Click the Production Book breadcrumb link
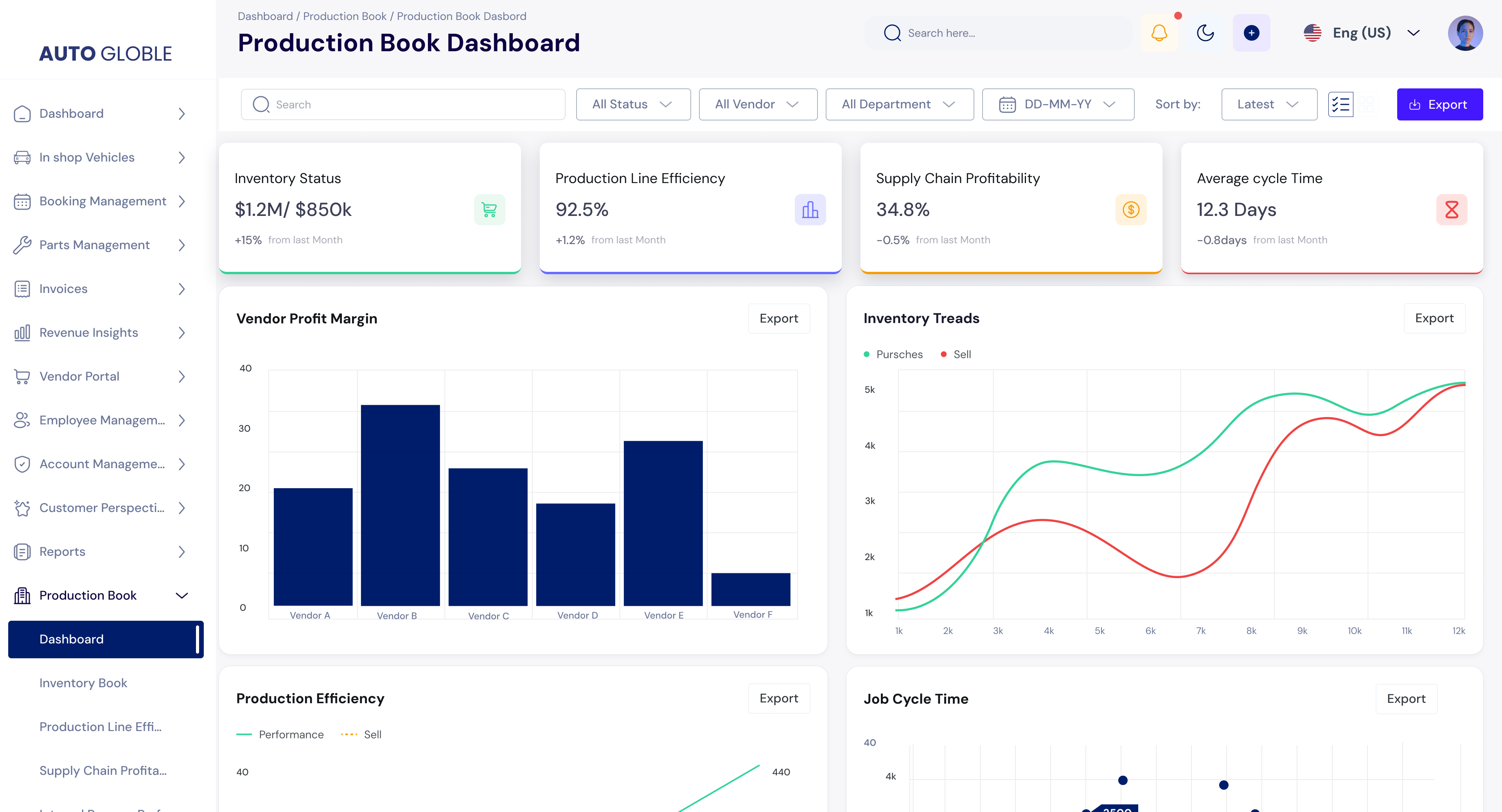This screenshot has height=812, width=1502. pyautogui.click(x=345, y=16)
